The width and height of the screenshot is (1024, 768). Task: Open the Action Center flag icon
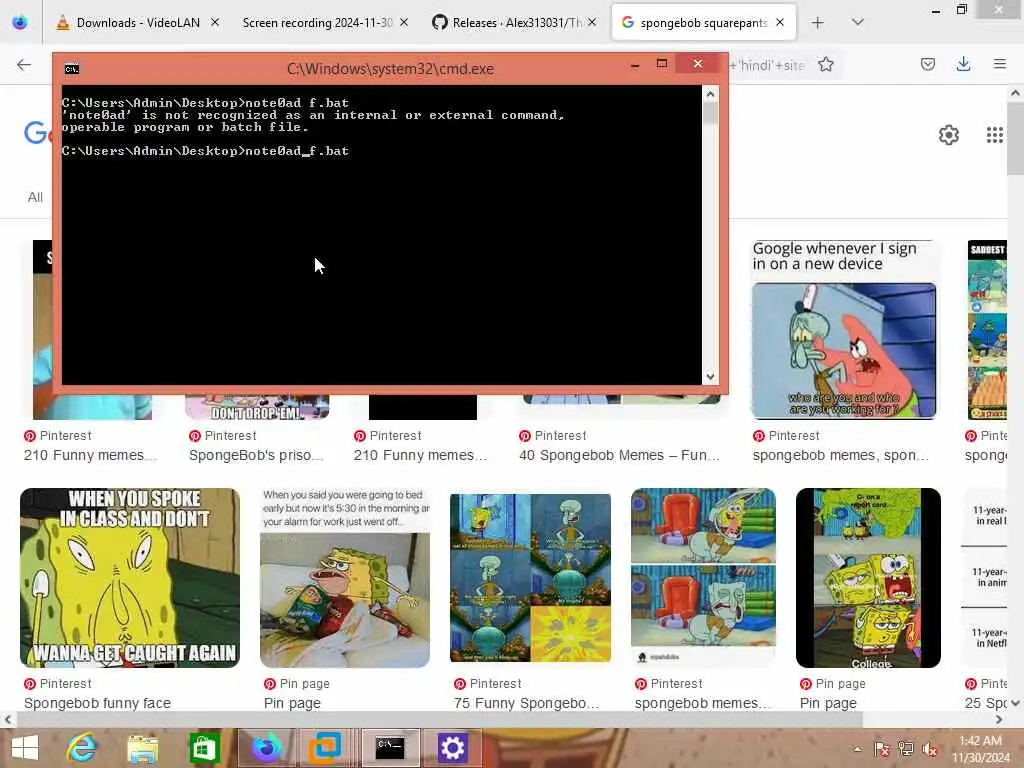(x=881, y=749)
